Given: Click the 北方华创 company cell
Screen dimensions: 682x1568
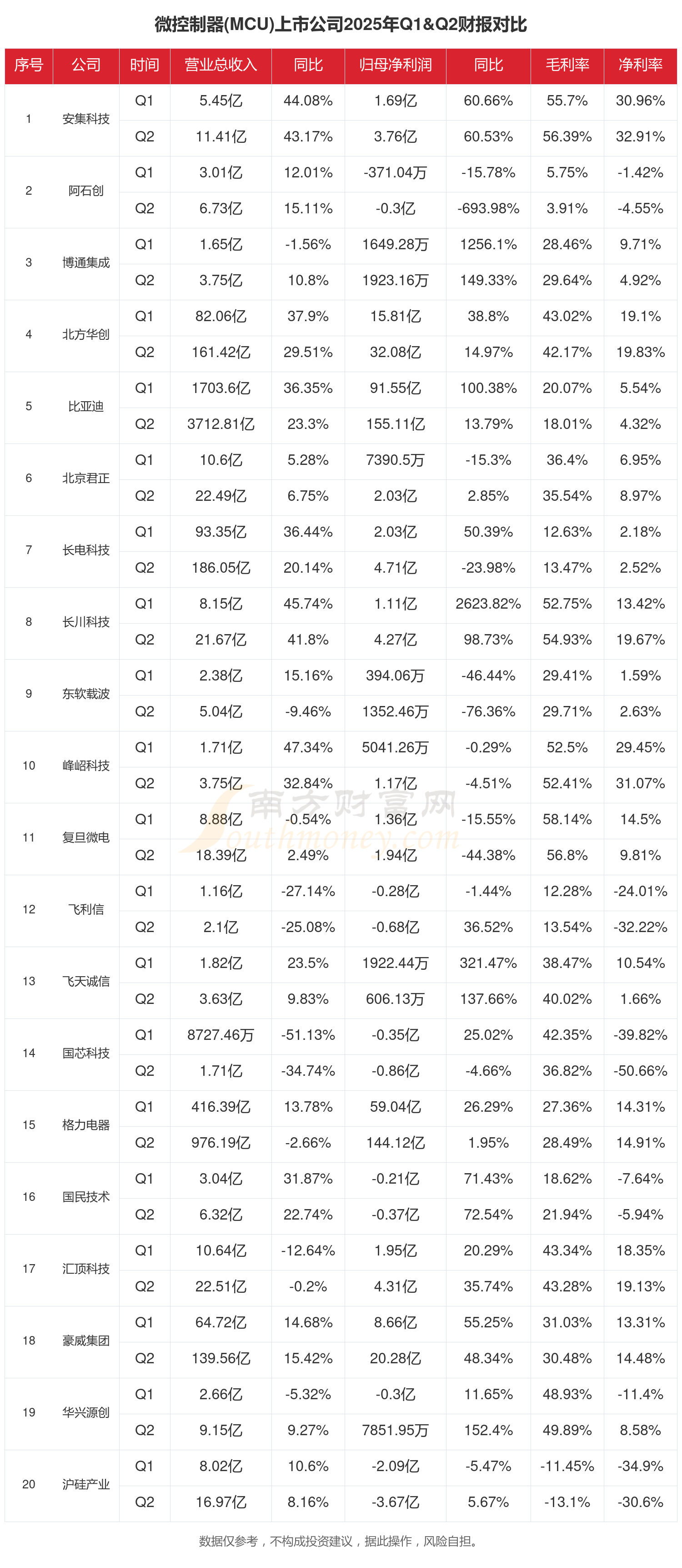Looking at the screenshot, I should pos(86,335).
